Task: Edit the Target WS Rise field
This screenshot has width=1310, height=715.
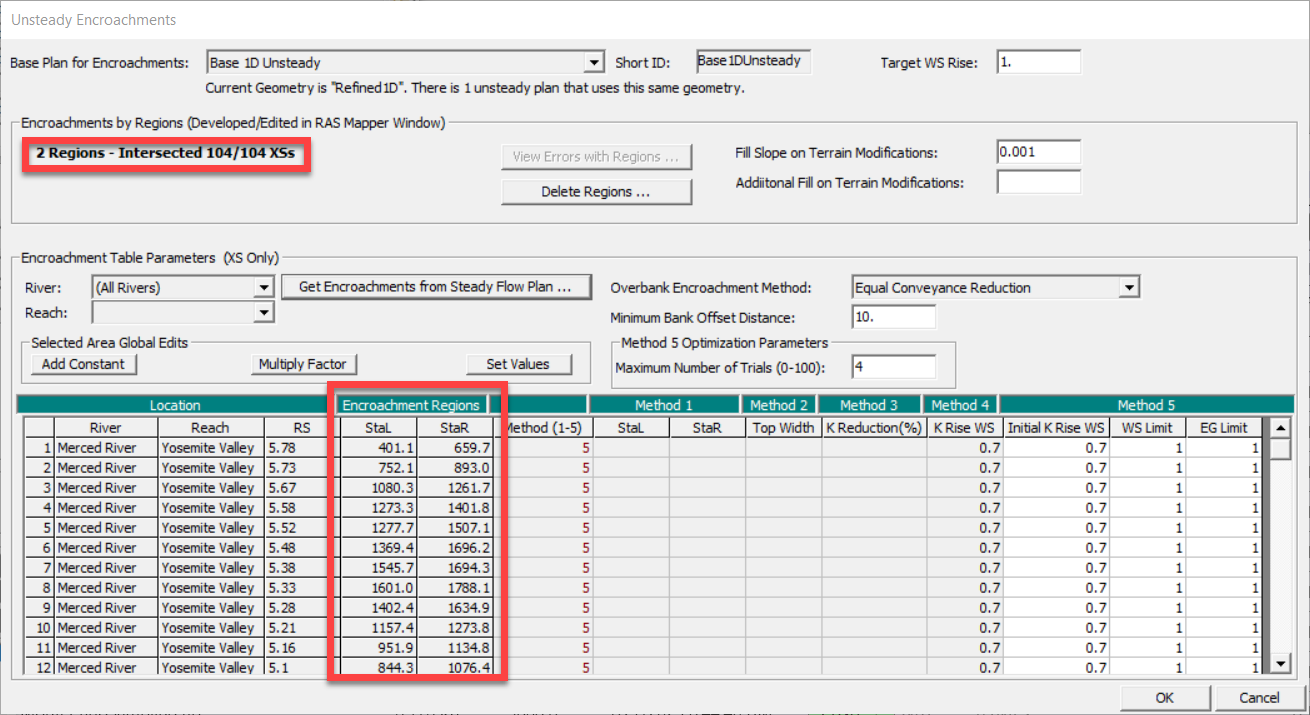Action: [x=1037, y=62]
